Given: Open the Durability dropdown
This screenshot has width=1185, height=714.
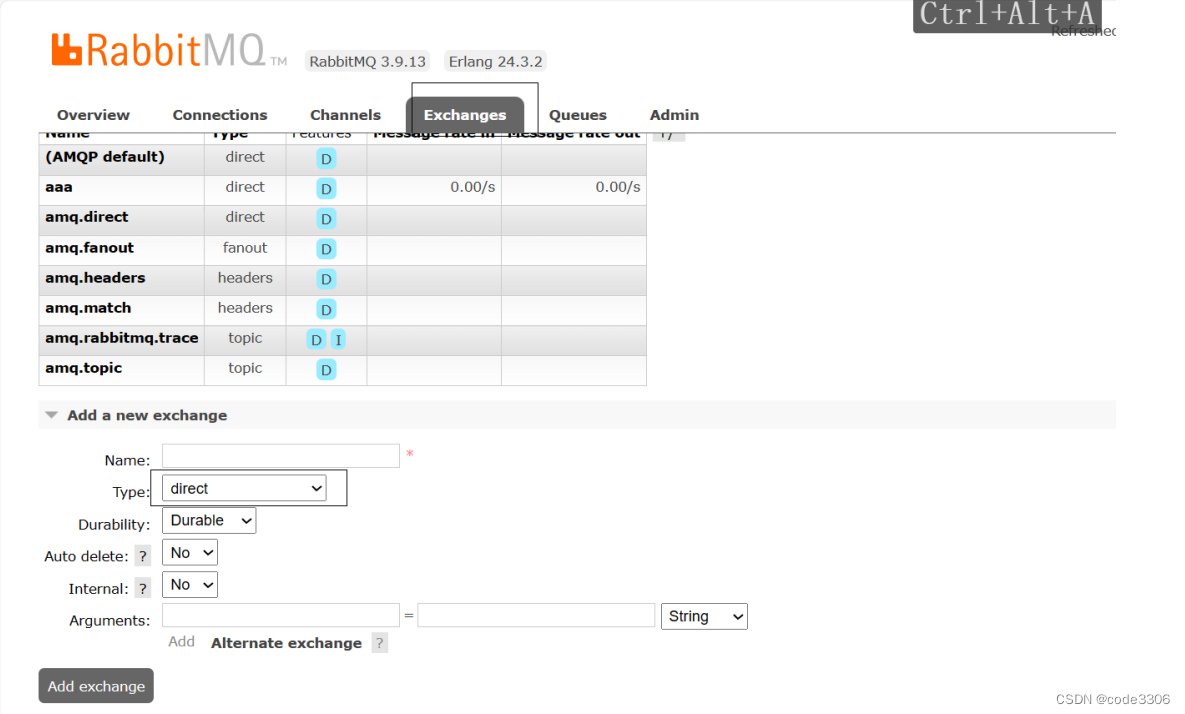Looking at the screenshot, I should (x=209, y=521).
